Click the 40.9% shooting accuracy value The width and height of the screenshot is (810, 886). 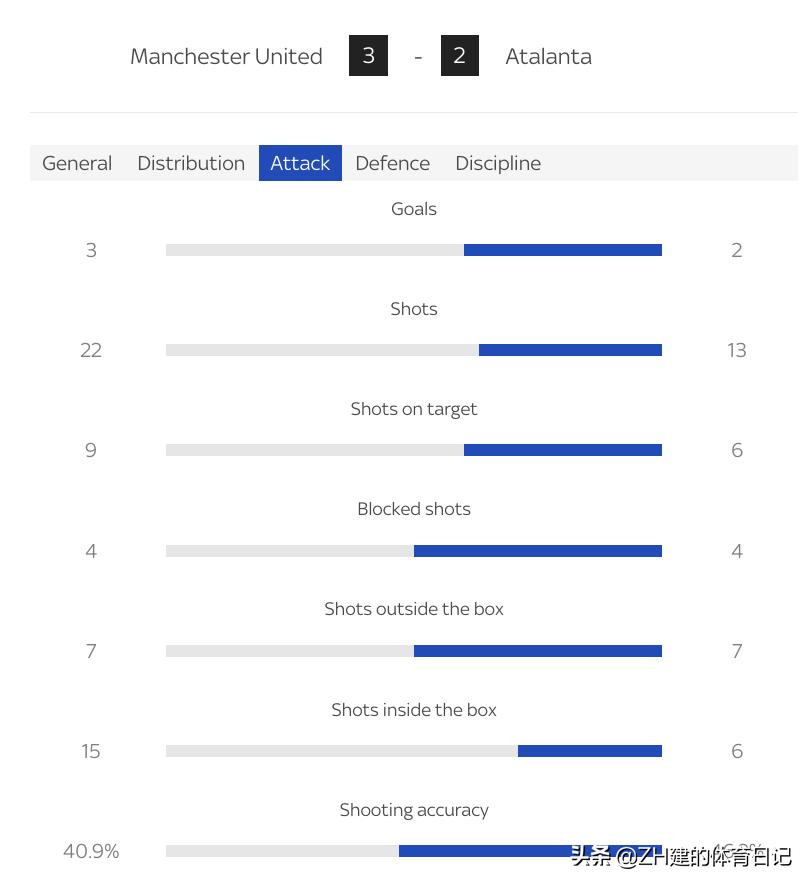(91, 851)
